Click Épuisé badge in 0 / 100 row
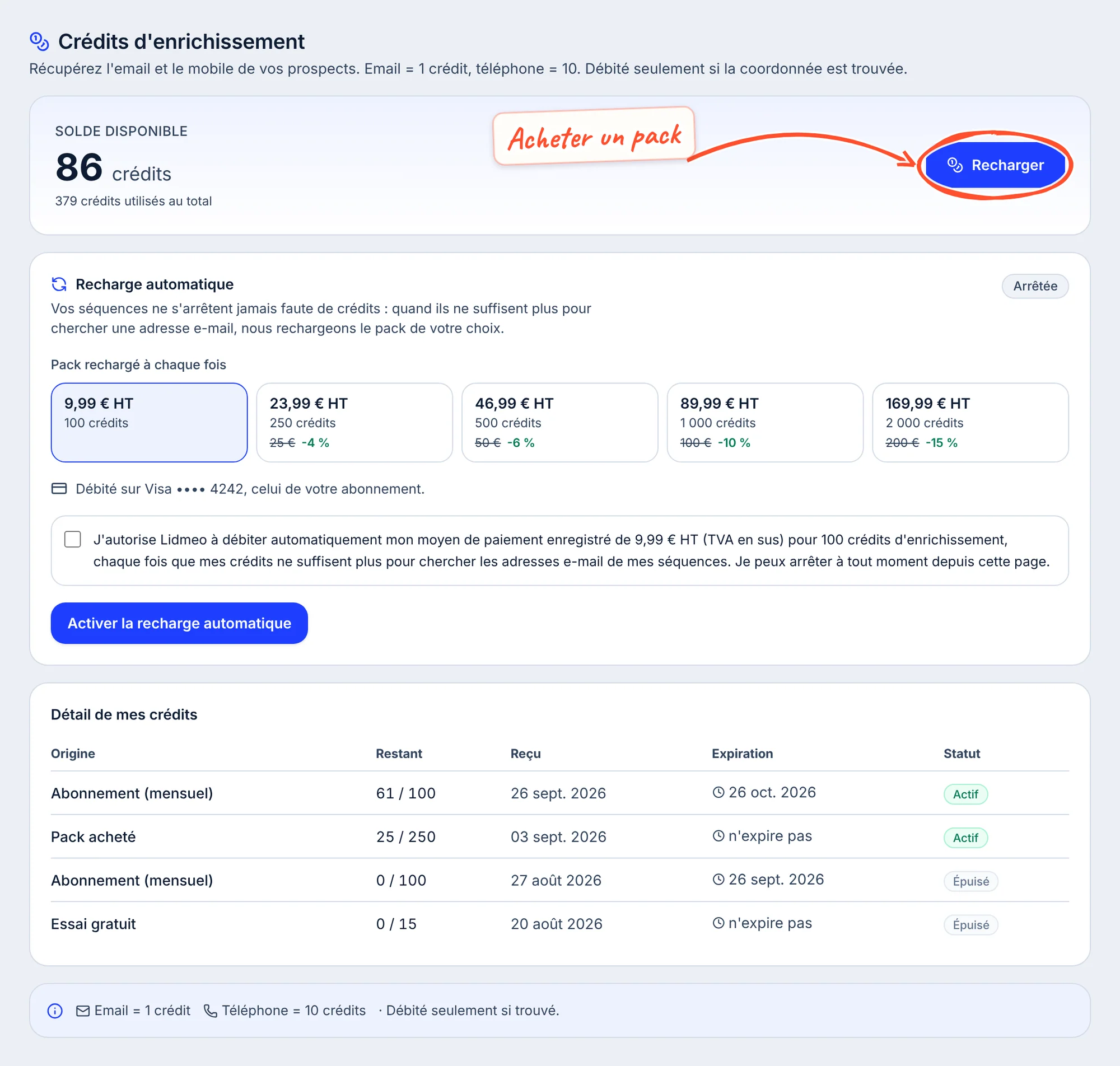The width and height of the screenshot is (1120, 1066). [970, 881]
